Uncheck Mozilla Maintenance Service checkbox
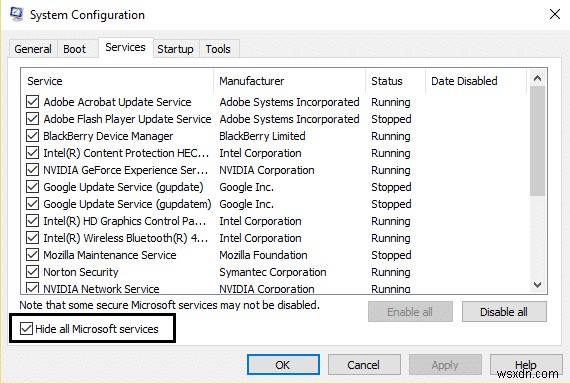 click(32, 255)
